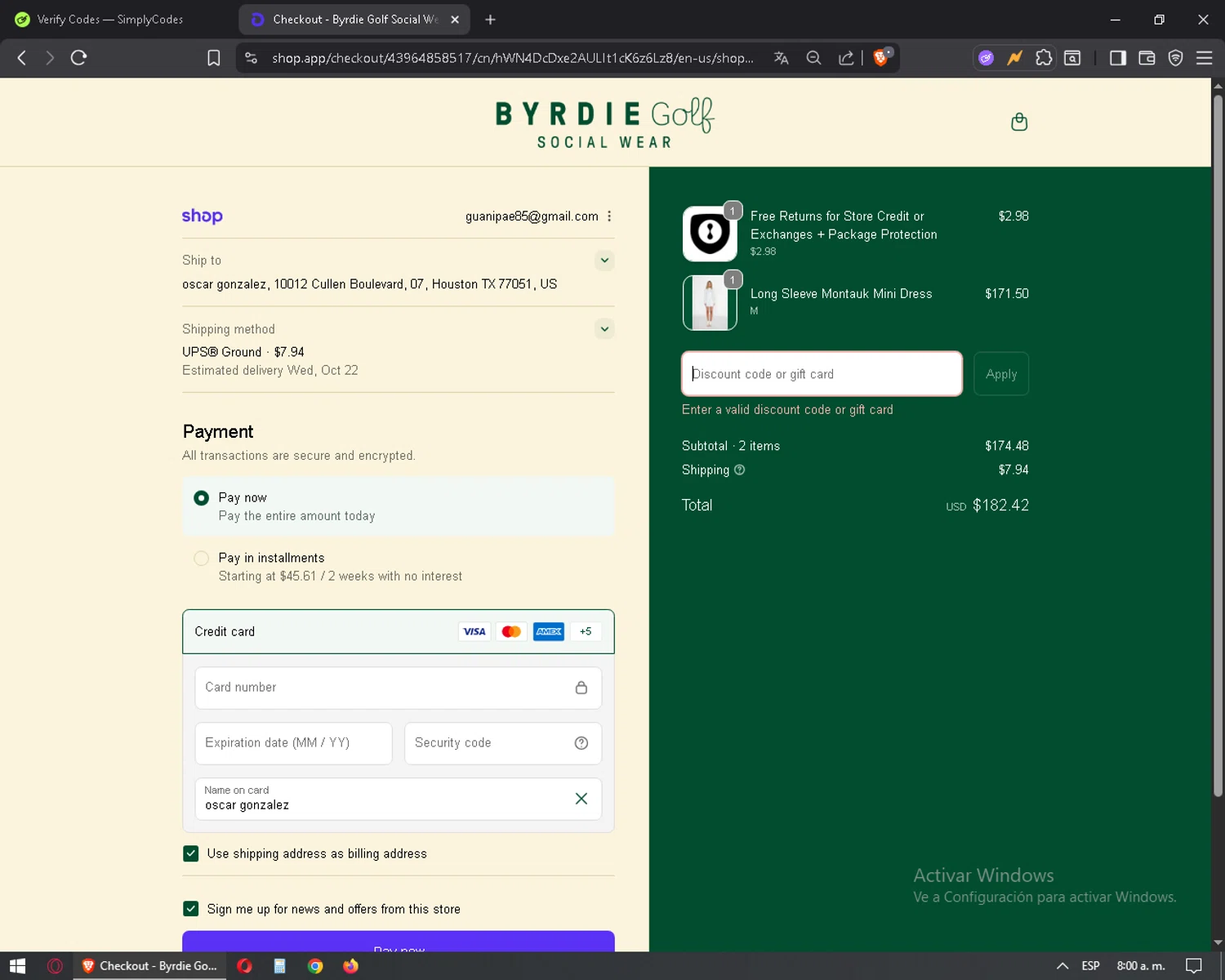Click the Mastercard icon
The image size is (1225, 980).
coord(511,631)
